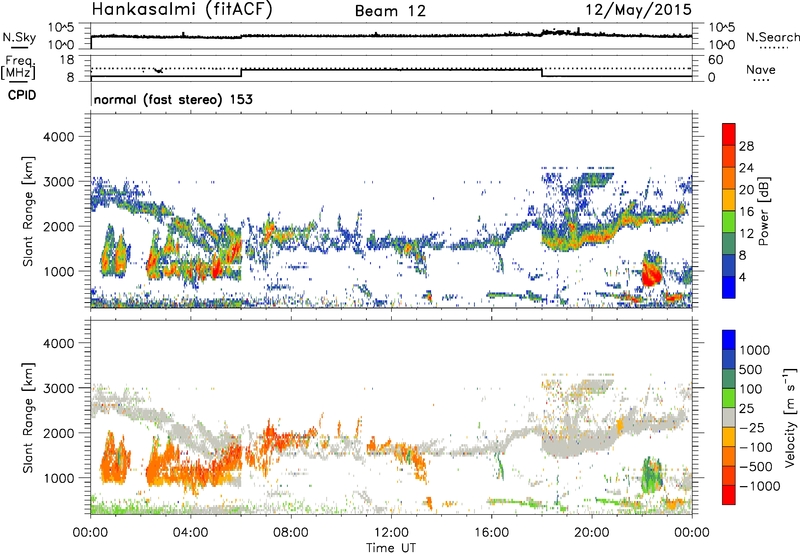Select 'normal (fast stereo) 153' text
Screen dimensions: 800x554
click(x=173, y=100)
